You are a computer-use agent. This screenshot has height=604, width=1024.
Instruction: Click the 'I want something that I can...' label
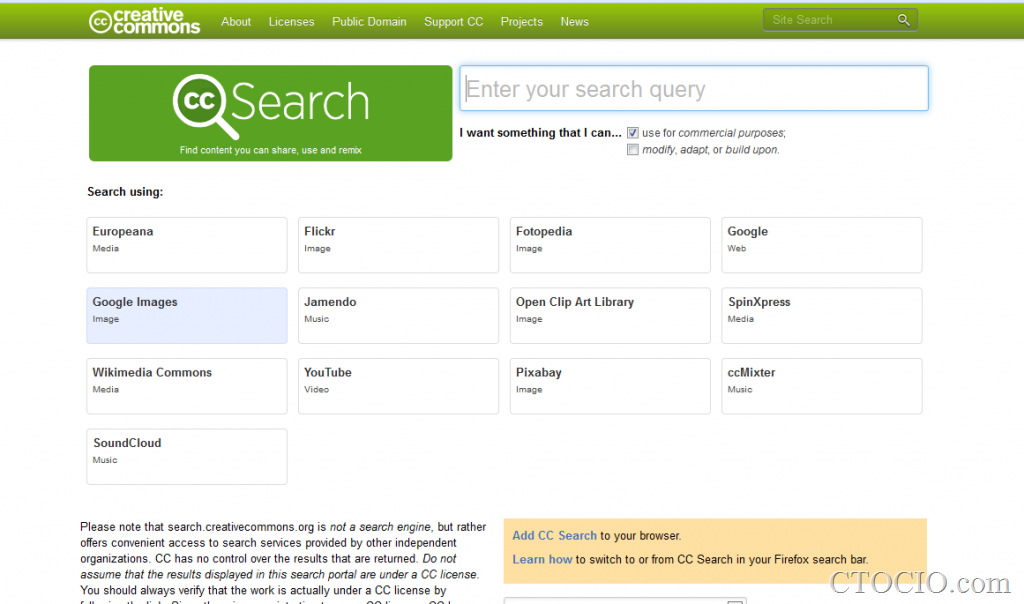pyautogui.click(x=540, y=133)
